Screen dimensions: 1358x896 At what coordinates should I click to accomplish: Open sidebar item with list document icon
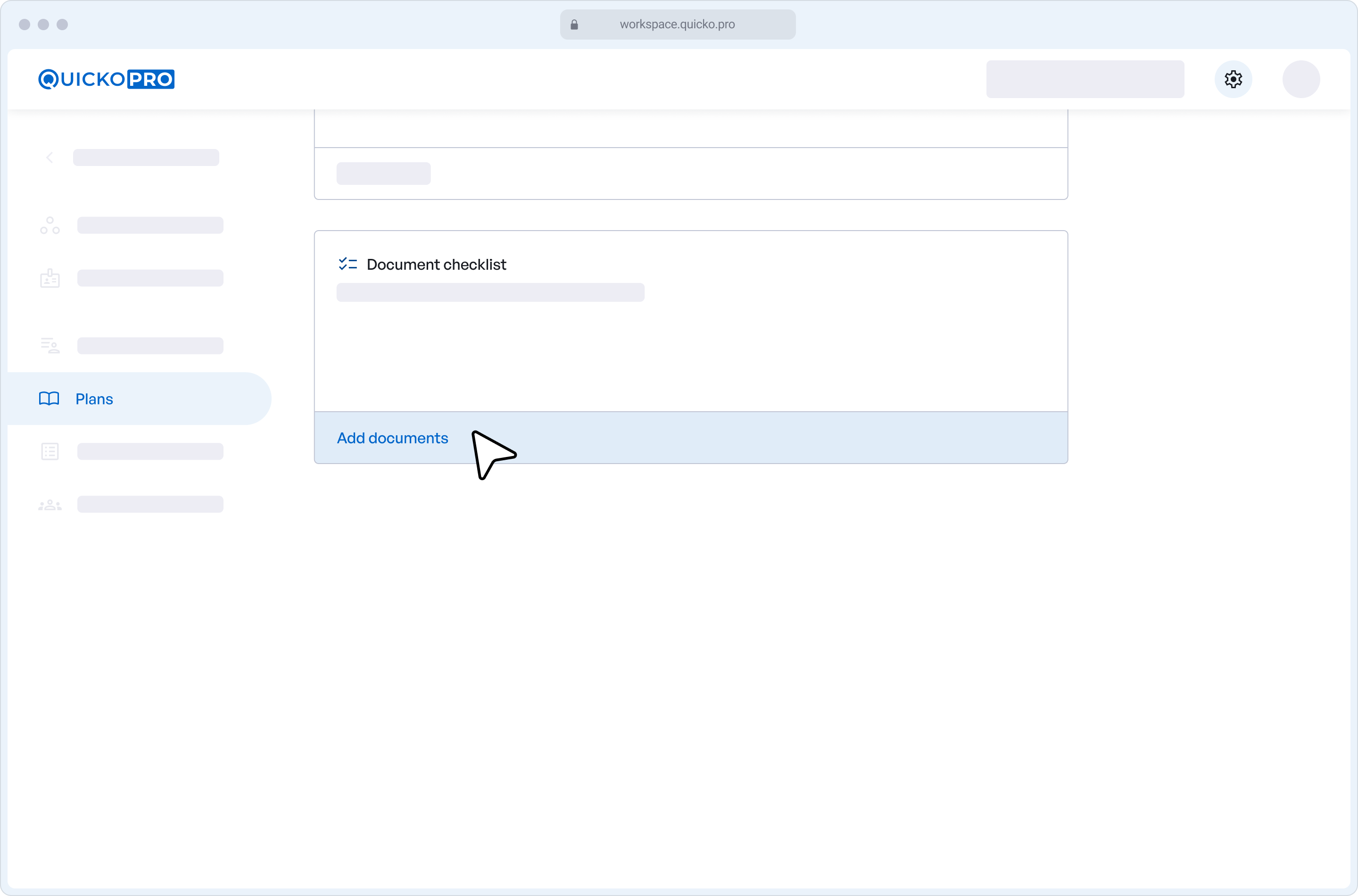coord(50,451)
